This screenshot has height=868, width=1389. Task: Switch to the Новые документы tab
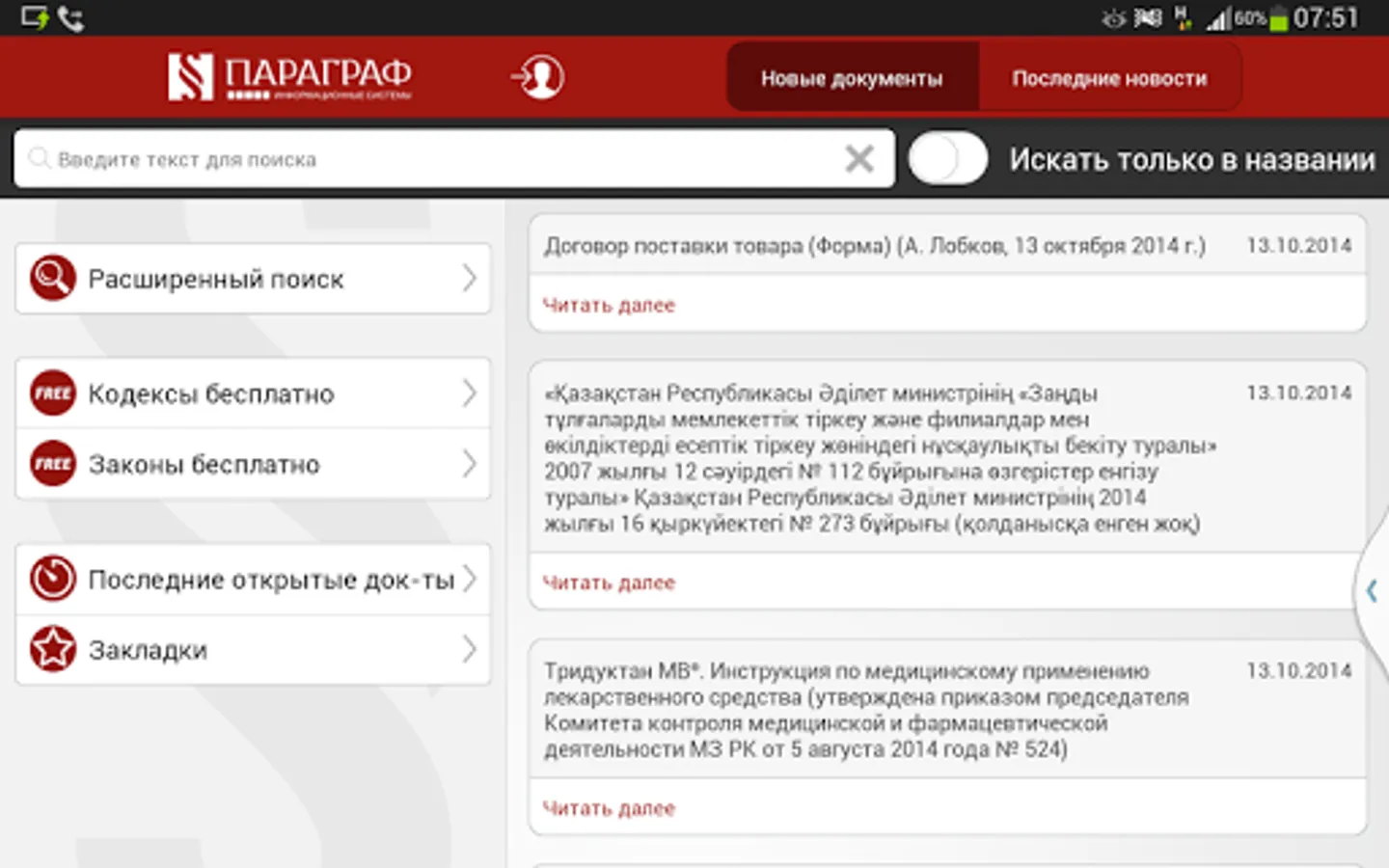point(852,77)
